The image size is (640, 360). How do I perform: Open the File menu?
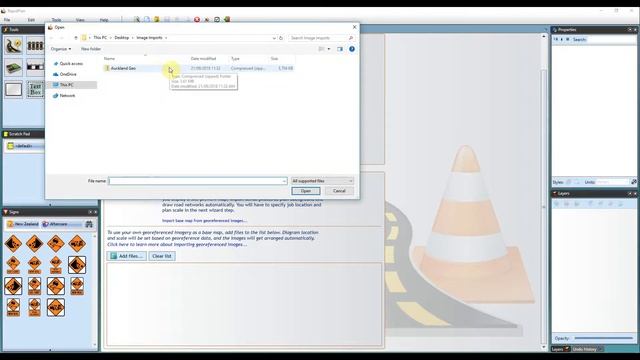tap(7, 20)
